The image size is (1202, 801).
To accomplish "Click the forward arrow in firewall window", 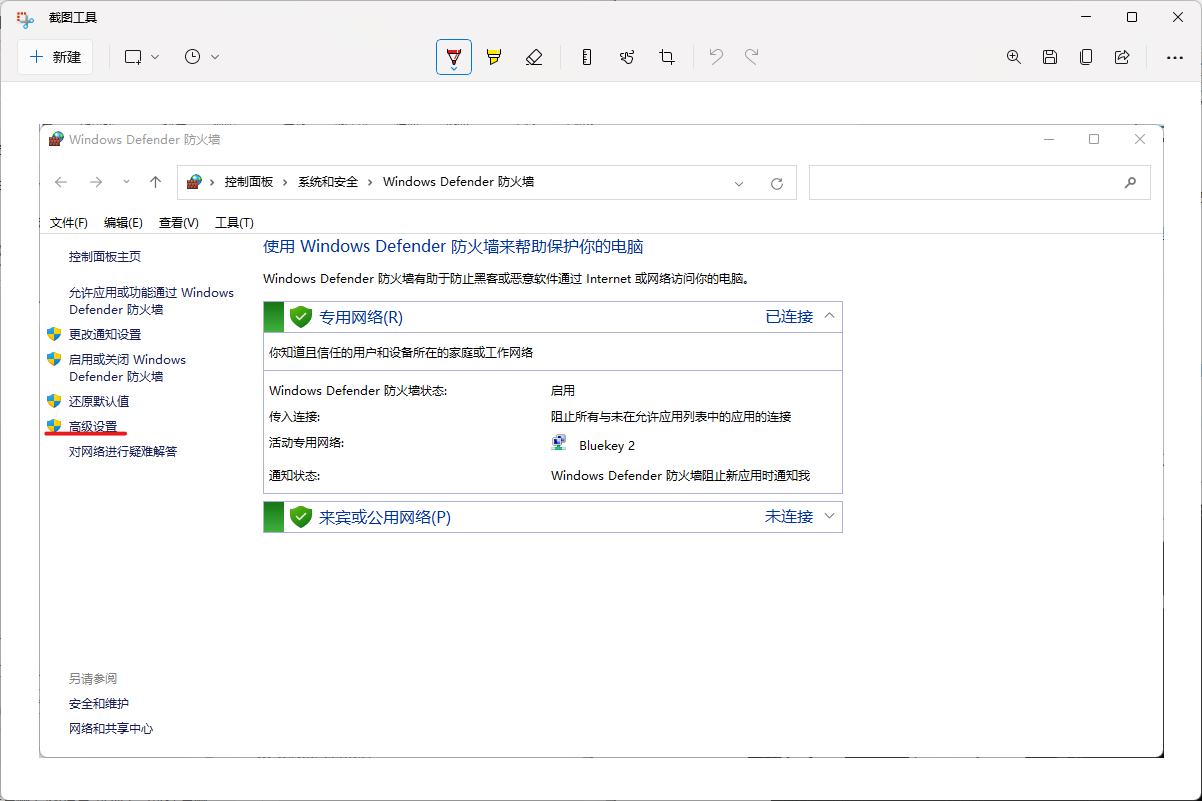I will [x=96, y=182].
